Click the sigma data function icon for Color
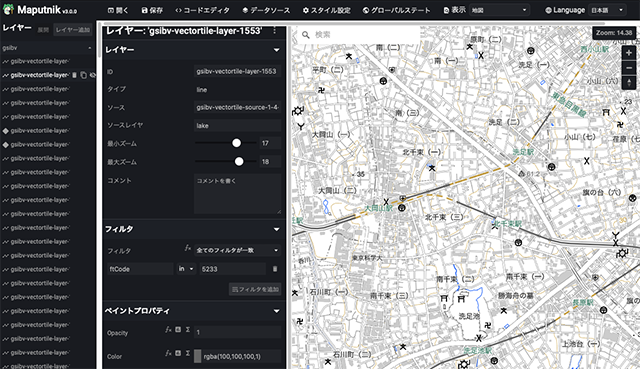This screenshot has height=369, width=640. pos(188,353)
